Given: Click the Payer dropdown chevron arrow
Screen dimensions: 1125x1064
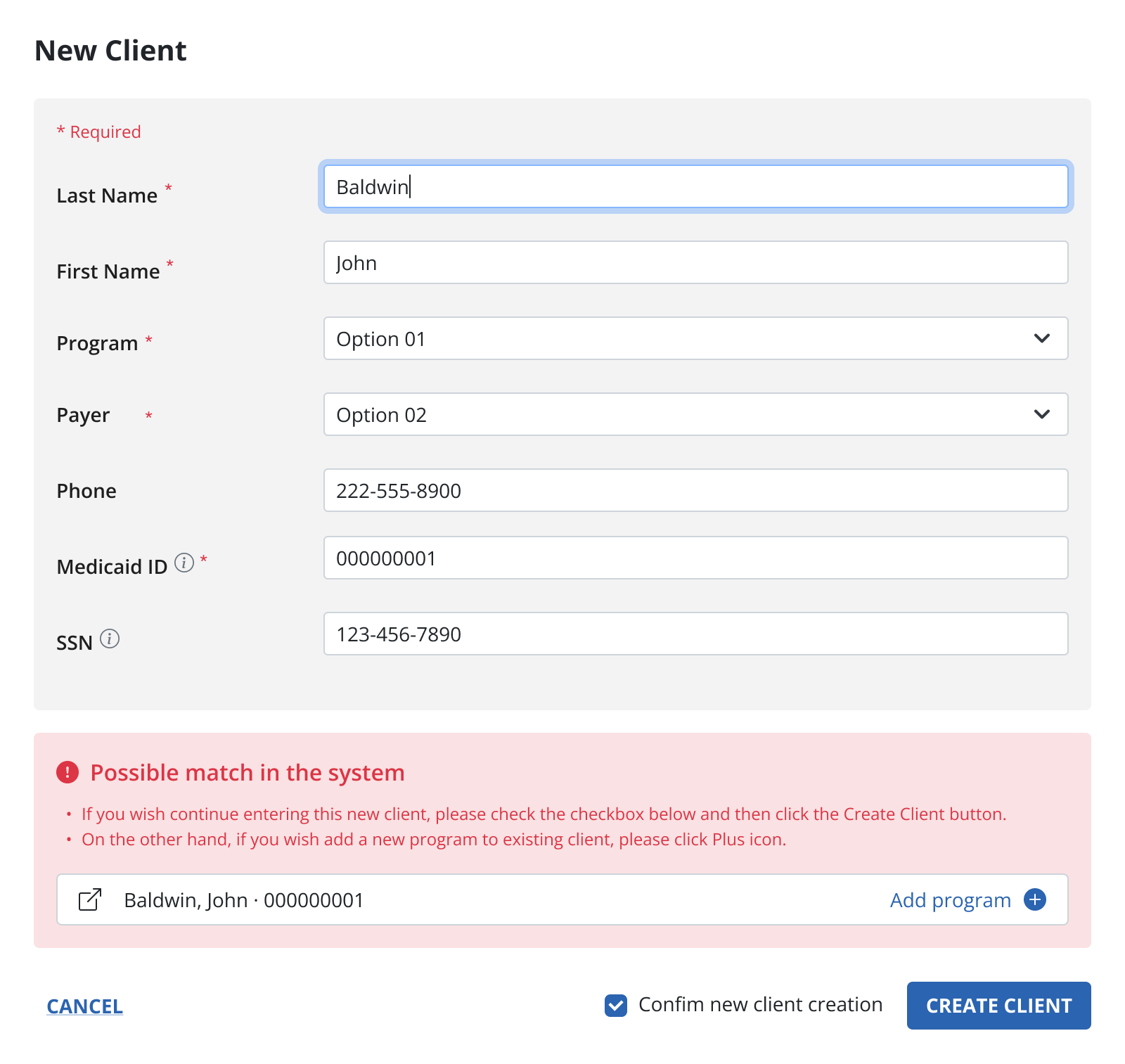Looking at the screenshot, I should click(1042, 415).
